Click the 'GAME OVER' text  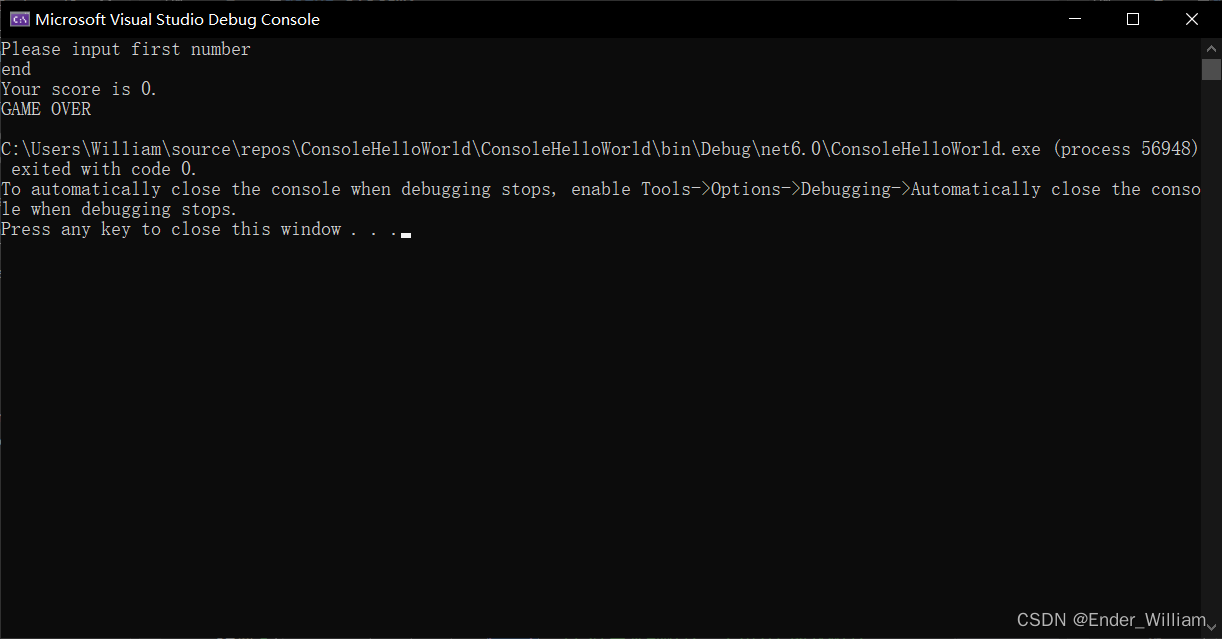(46, 109)
